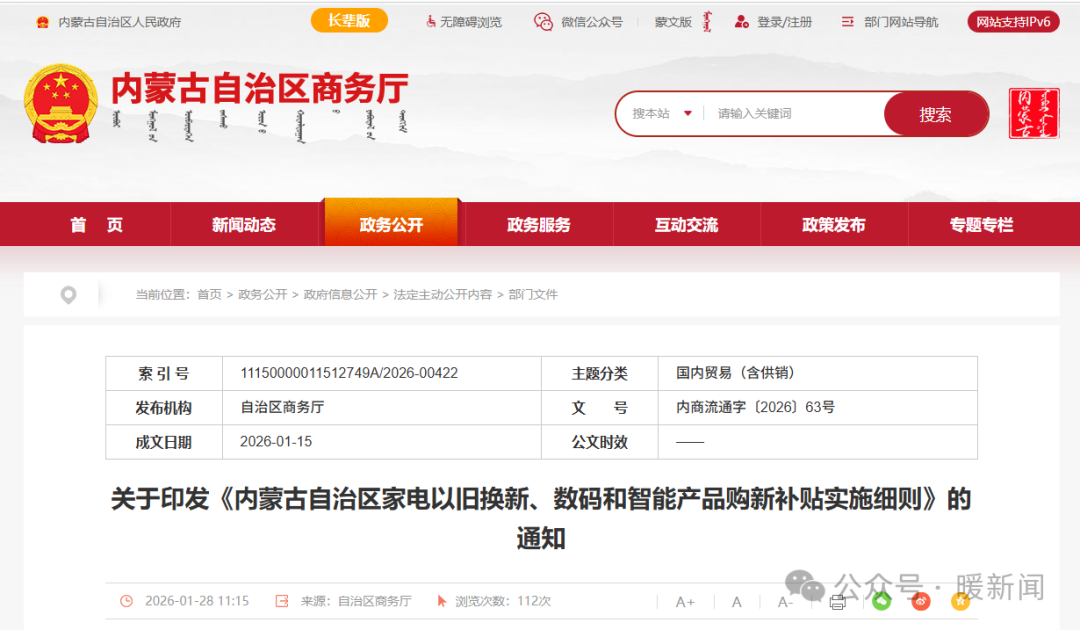The height and width of the screenshot is (630, 1080).
Task: Share article via green WeChat icon
Action: tap(881, 601)
